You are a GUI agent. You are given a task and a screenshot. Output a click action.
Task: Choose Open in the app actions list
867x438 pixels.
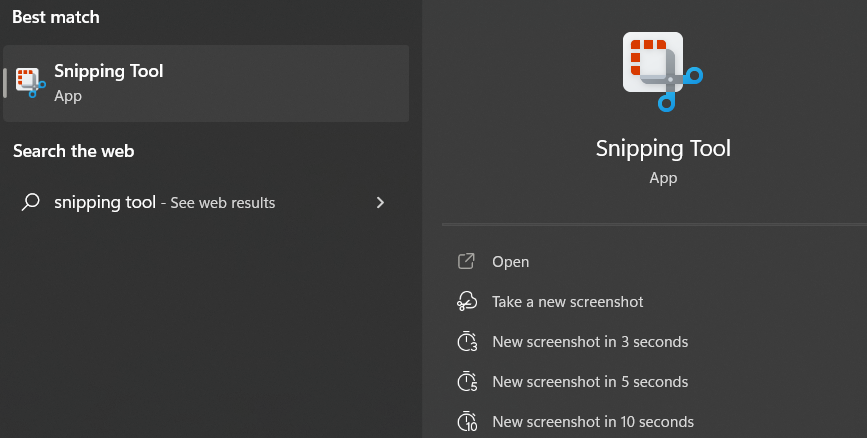pos(510,262)
